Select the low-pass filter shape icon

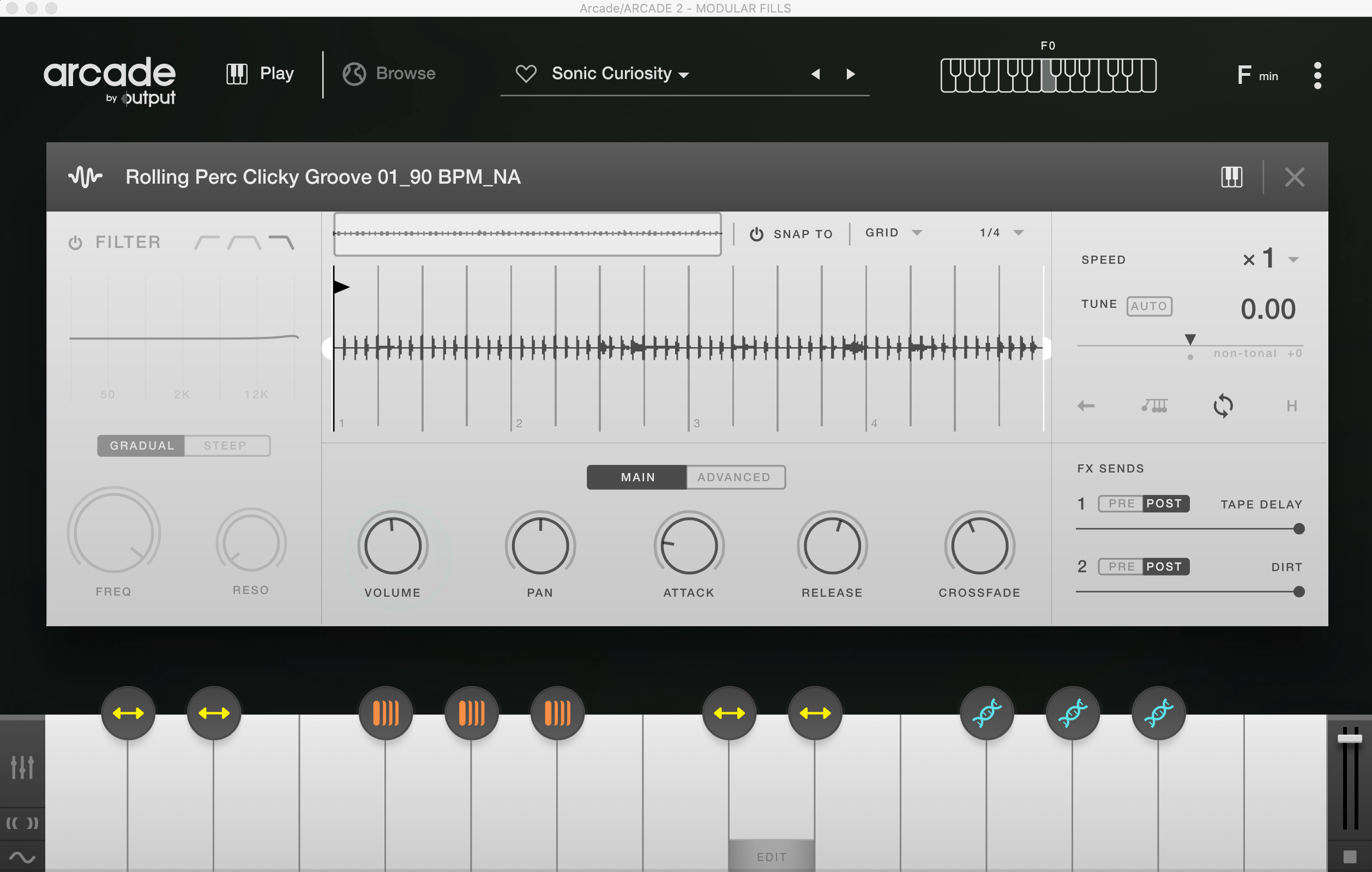pos(281,242)
